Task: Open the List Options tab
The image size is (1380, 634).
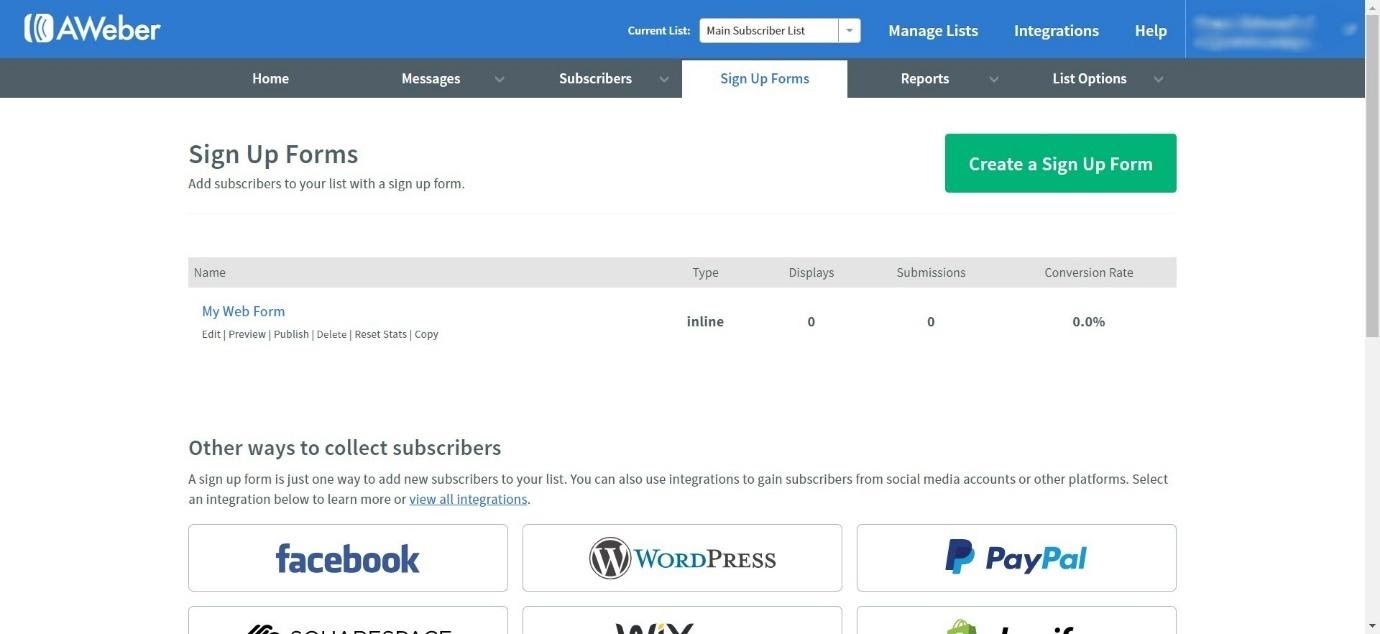Action: point(1089,78)
